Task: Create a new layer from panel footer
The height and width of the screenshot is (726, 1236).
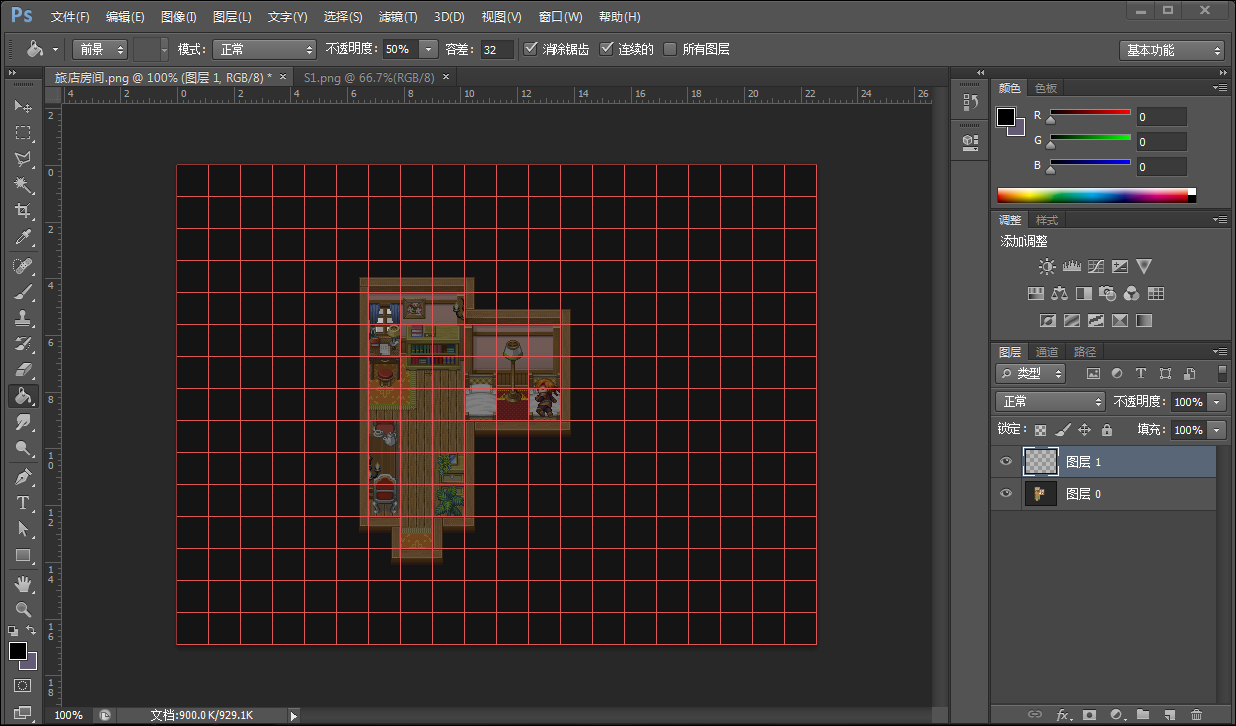Action: (1170, 715)
